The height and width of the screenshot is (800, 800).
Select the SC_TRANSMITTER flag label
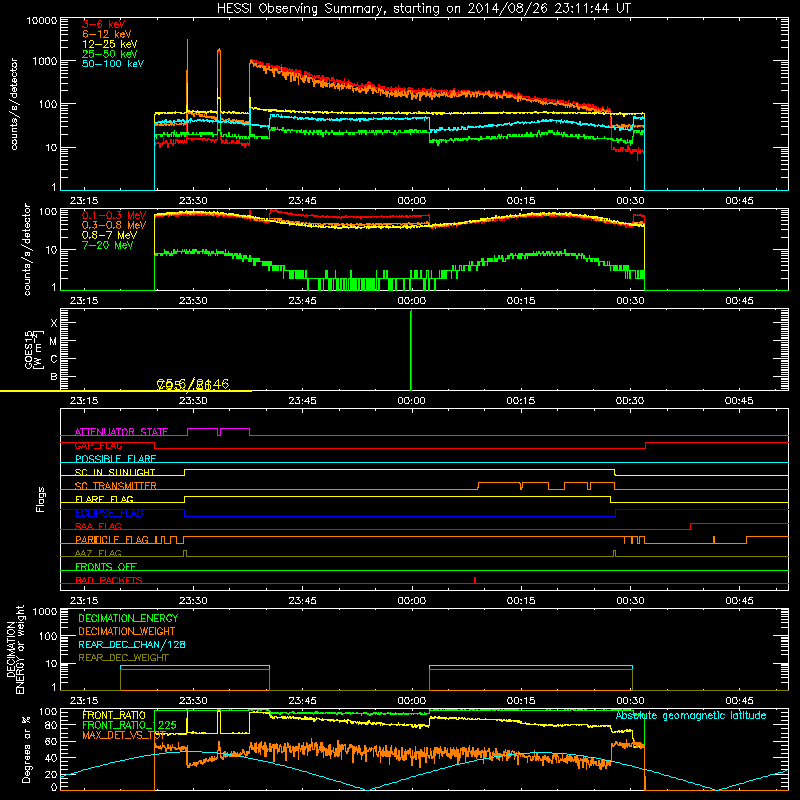[115, 486]
